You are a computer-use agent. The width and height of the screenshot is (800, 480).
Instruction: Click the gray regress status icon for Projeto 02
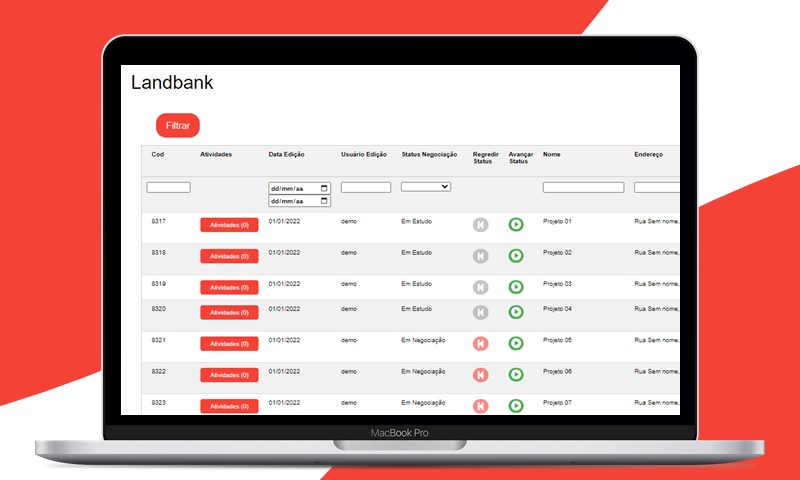[481, 256]
